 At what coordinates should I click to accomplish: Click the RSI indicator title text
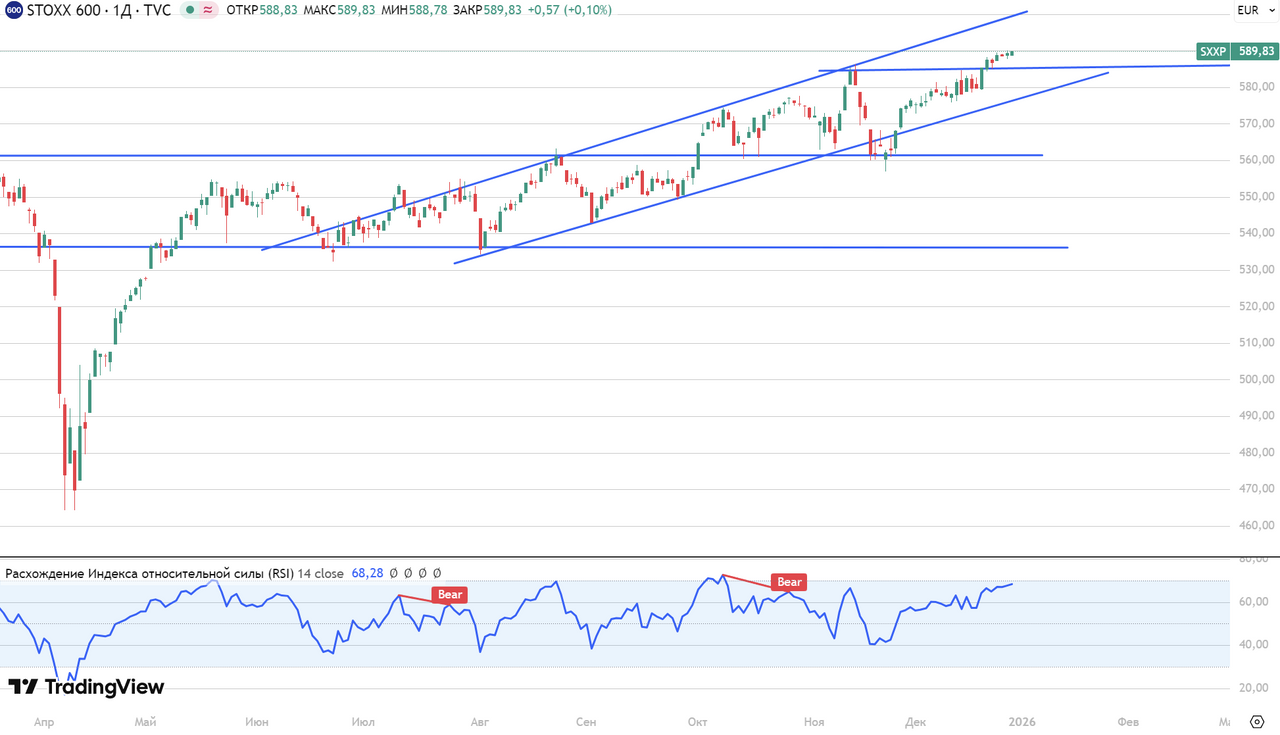[x=150, y=574]
